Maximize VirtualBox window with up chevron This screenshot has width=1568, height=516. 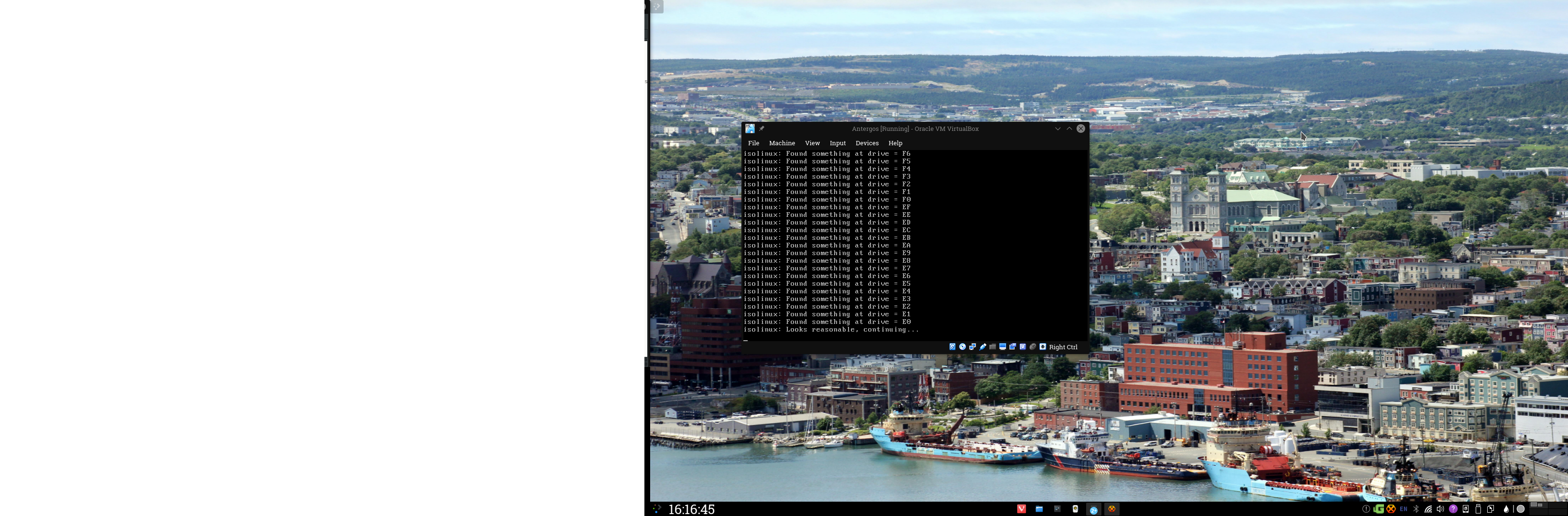1069,129
